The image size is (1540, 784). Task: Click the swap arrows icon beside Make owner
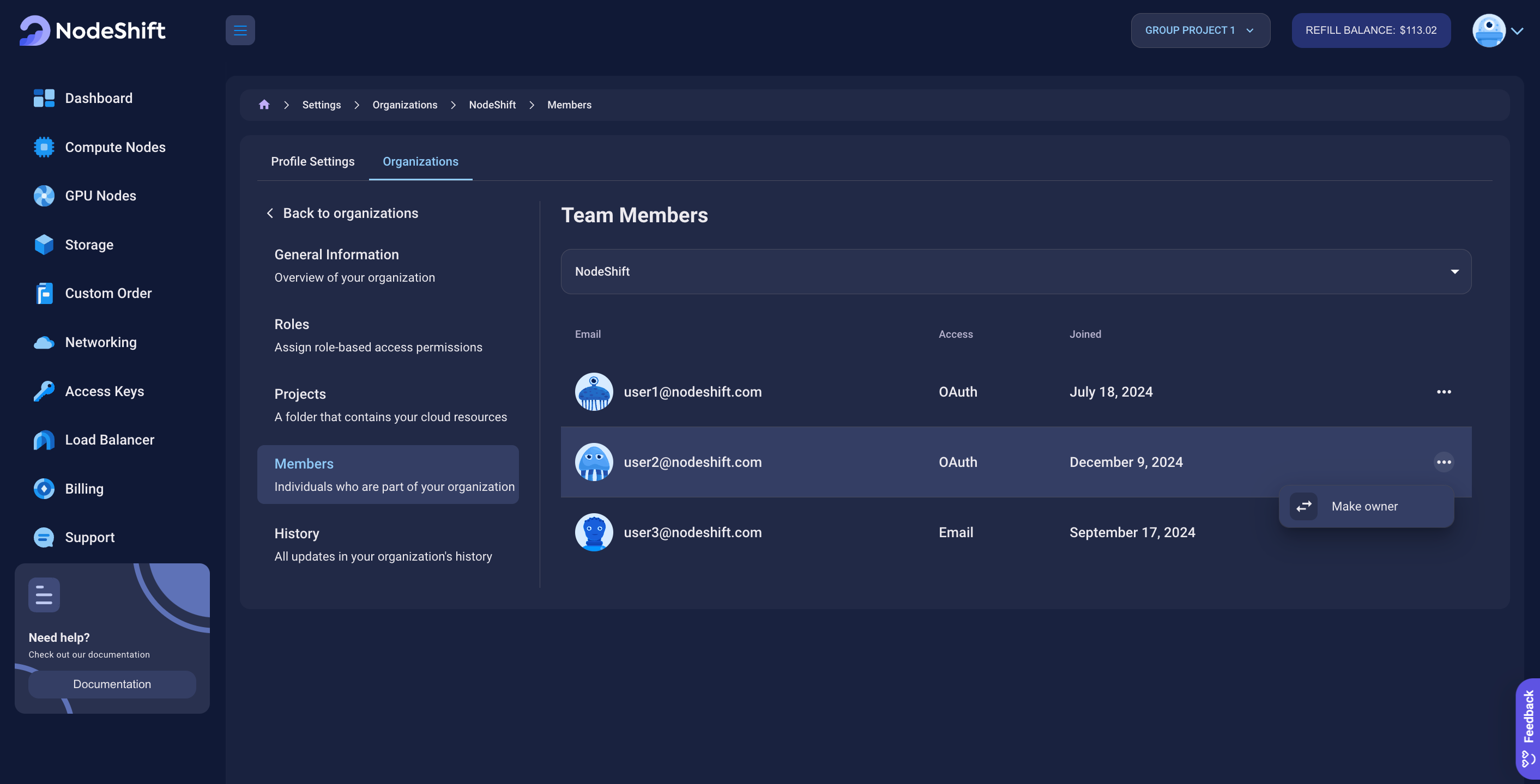point(1303,507)
